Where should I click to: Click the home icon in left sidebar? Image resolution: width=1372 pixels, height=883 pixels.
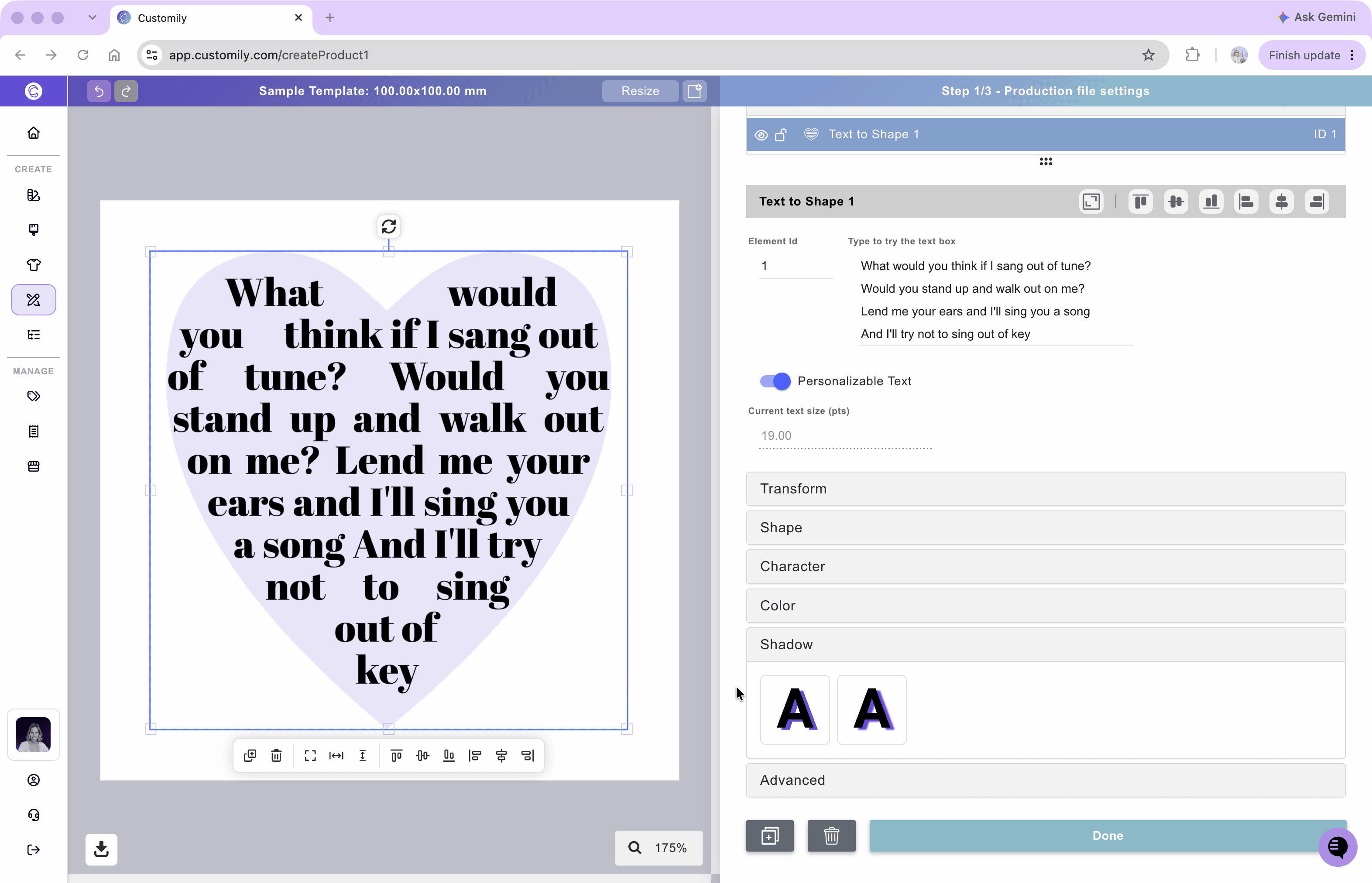tap(33, 133)
